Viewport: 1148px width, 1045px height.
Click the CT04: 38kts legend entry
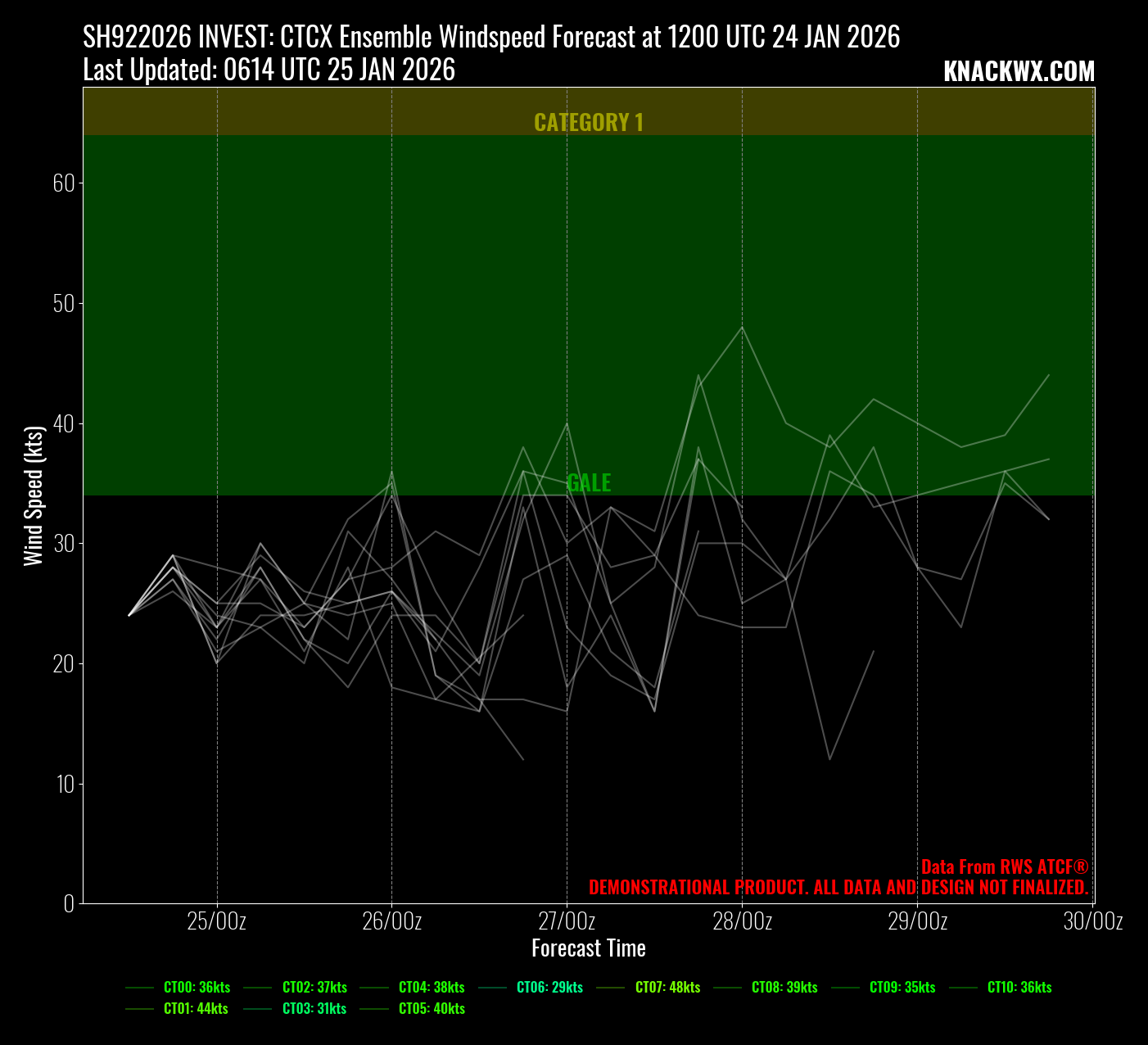point(432,988)
